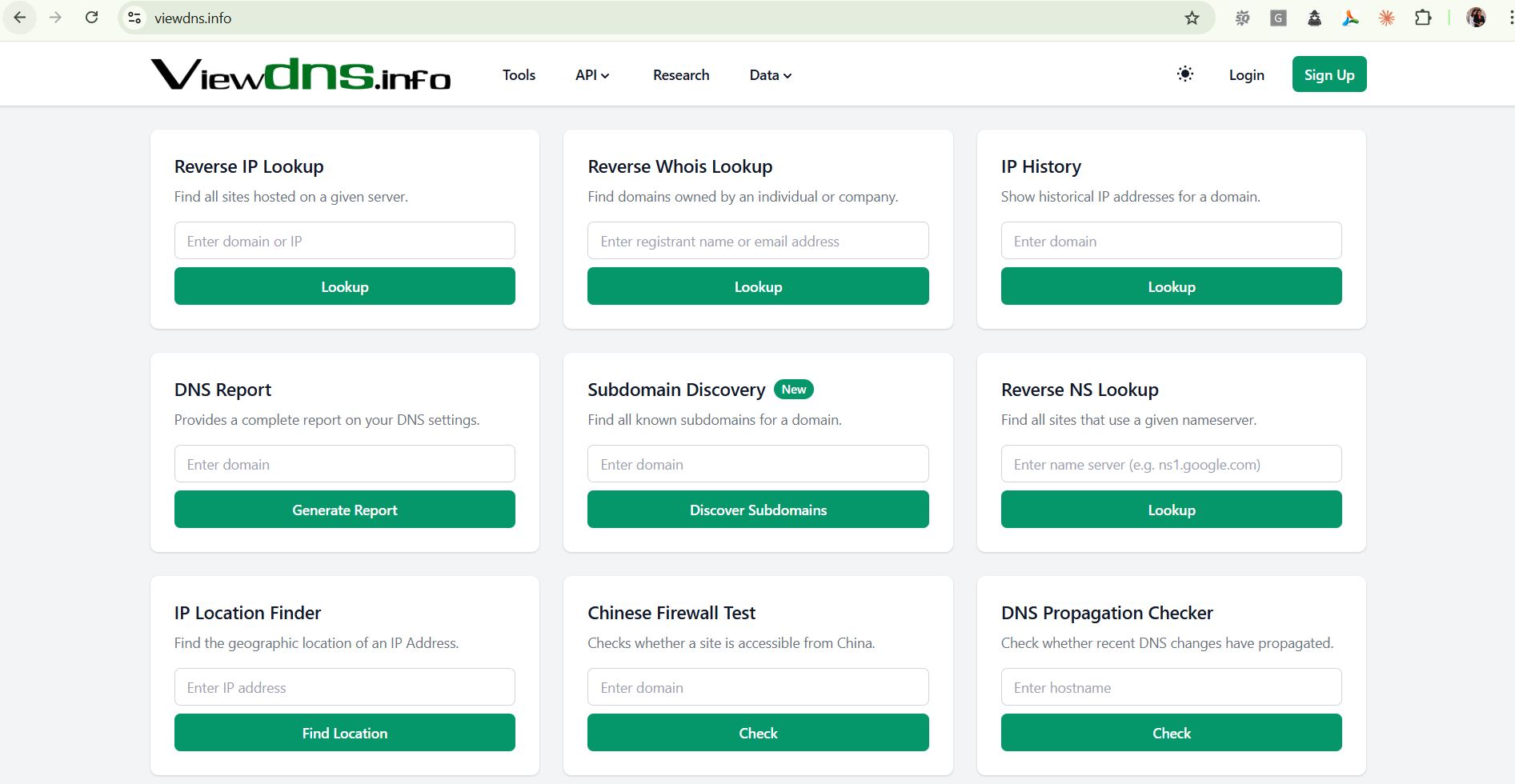The width and height of the screenshot is (1515, 784).
Task: Click the gray G extension icon
Action: point(1278,18)
